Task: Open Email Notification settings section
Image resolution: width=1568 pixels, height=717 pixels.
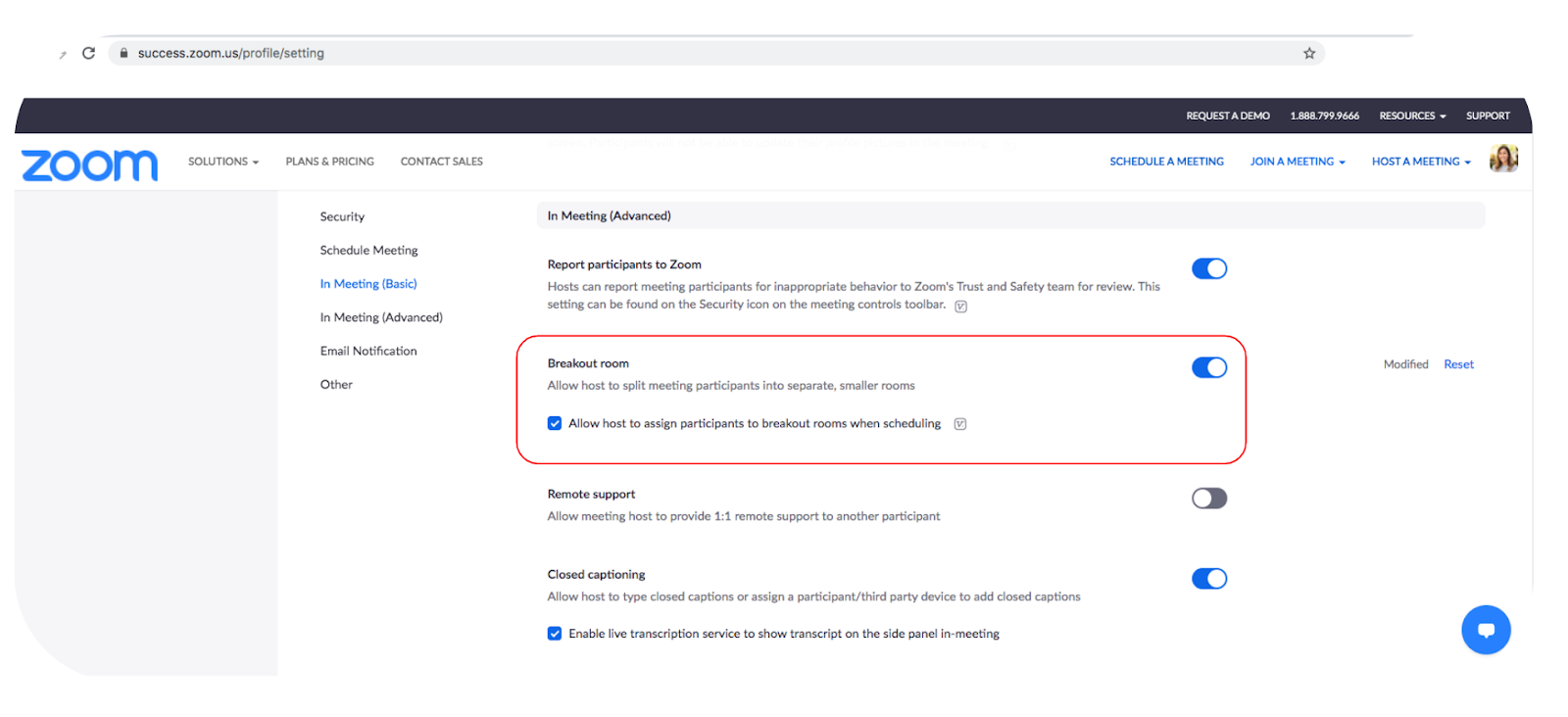Action: click(368, 351)
